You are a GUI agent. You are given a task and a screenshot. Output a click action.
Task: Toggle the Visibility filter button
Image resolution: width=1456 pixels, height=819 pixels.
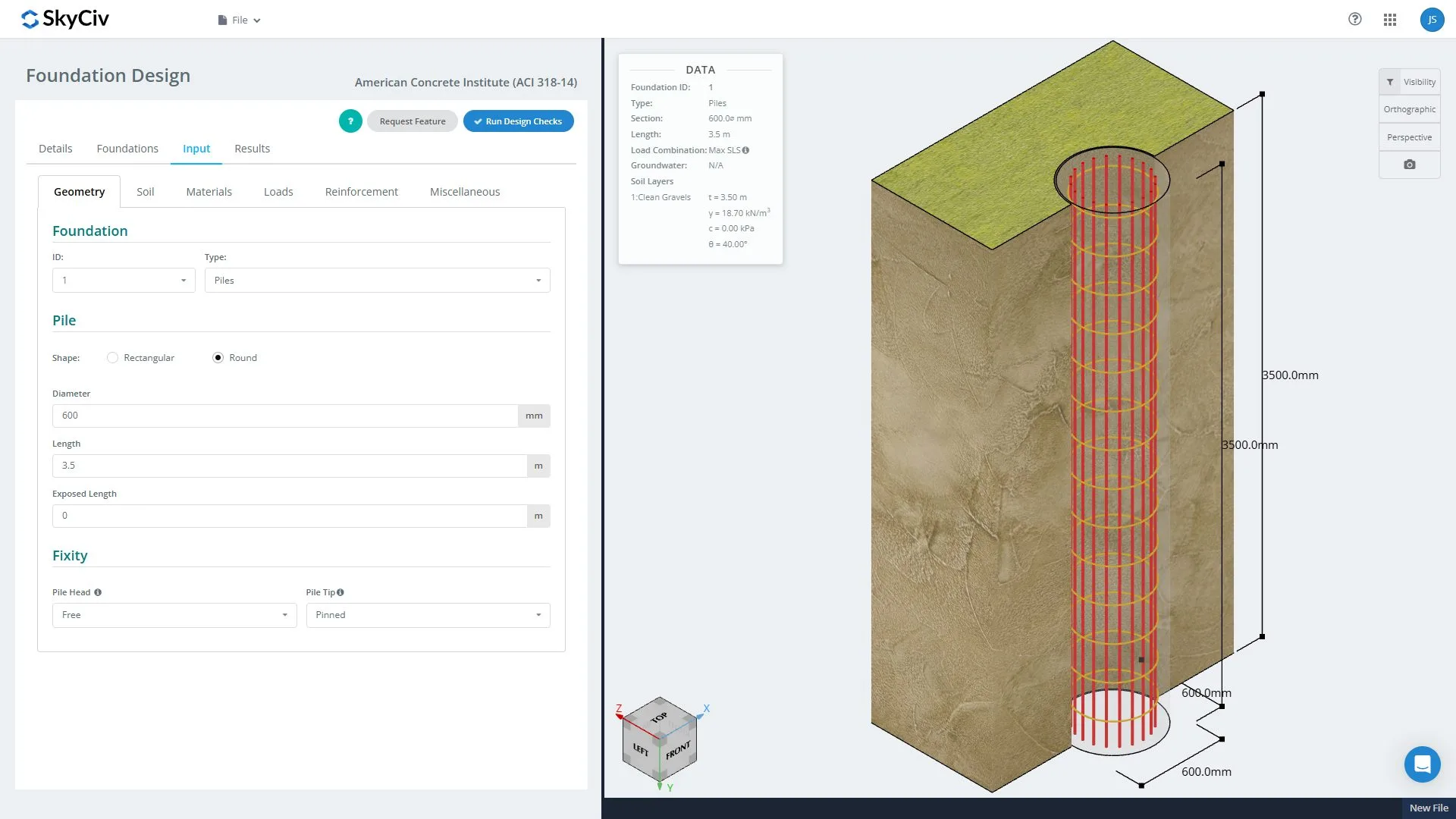[1410, 82]
